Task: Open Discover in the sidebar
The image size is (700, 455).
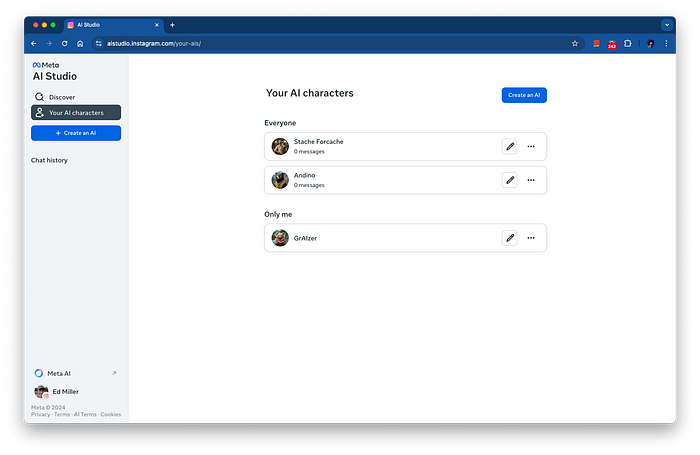Action: (x=76, y=97)
